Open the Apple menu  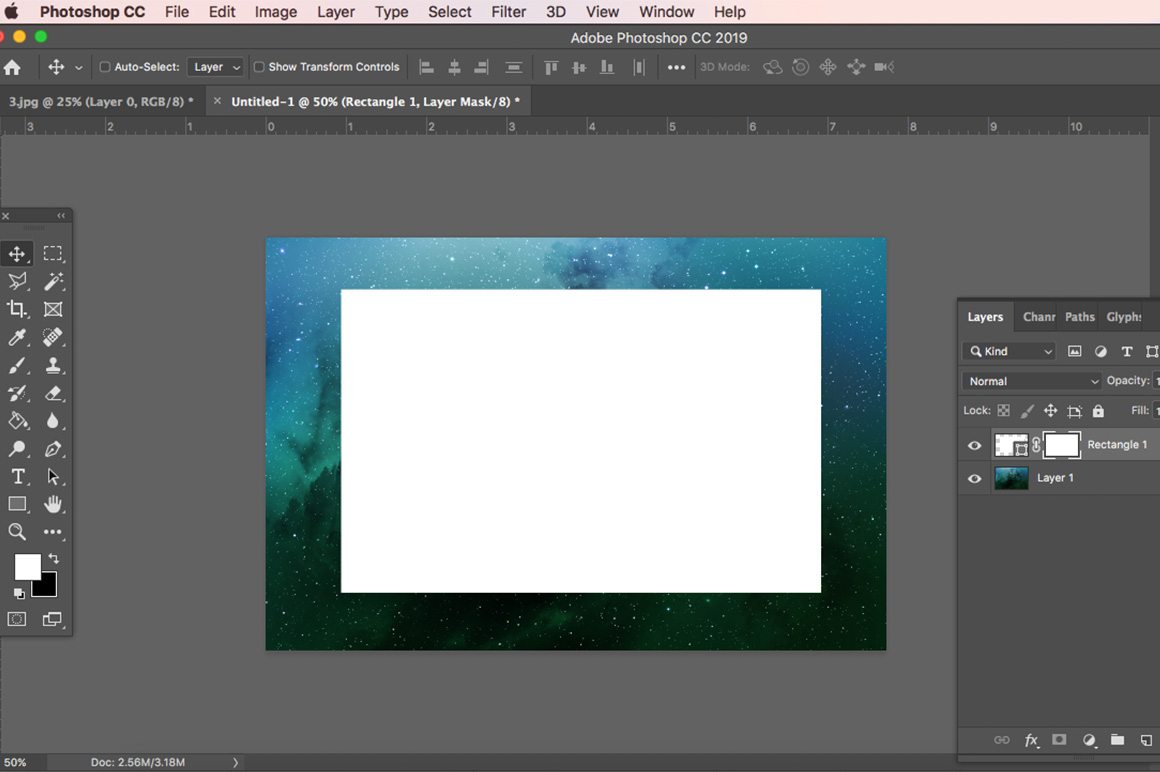coord(12,12)
